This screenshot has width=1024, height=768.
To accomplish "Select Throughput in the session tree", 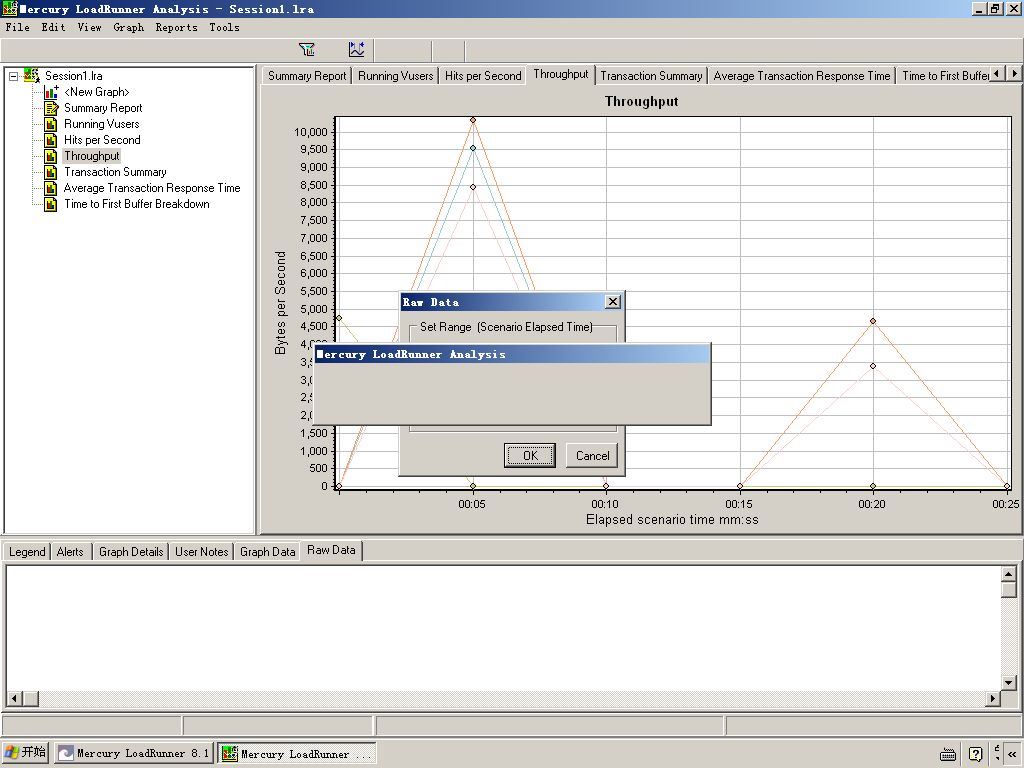I will coord(91,156).
